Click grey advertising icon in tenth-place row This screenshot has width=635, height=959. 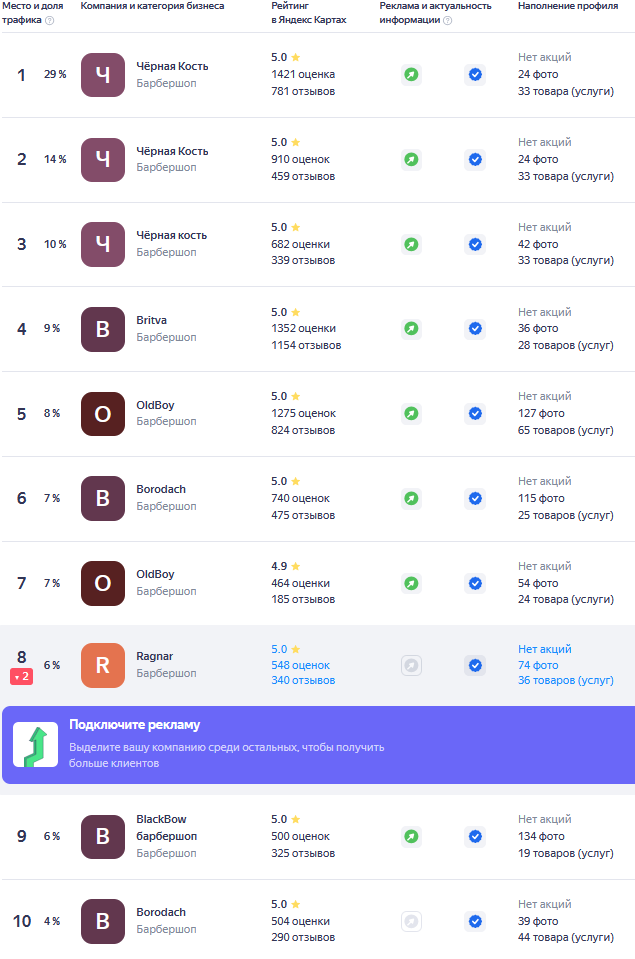coord(411,921)
